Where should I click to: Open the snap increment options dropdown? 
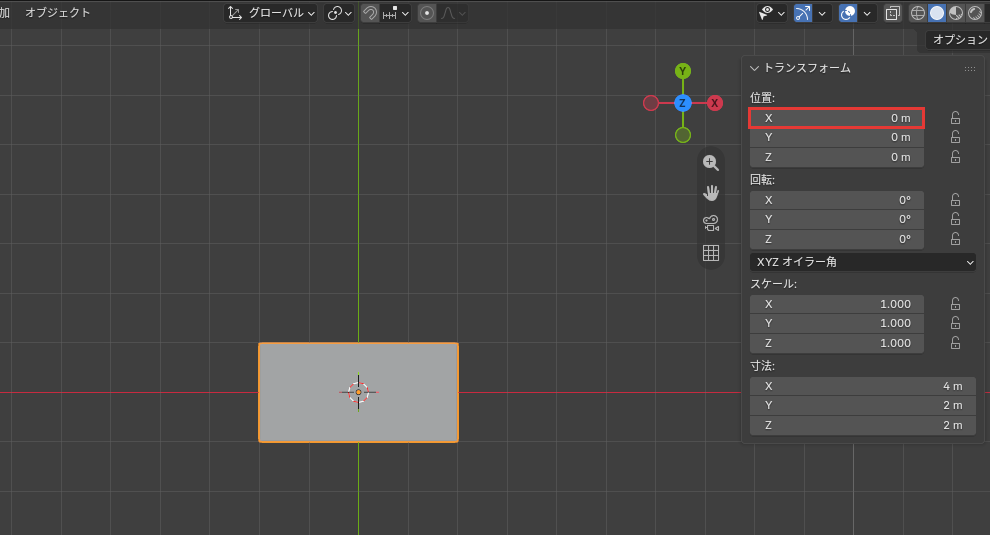pyautogui.click(x=396, y=13)
